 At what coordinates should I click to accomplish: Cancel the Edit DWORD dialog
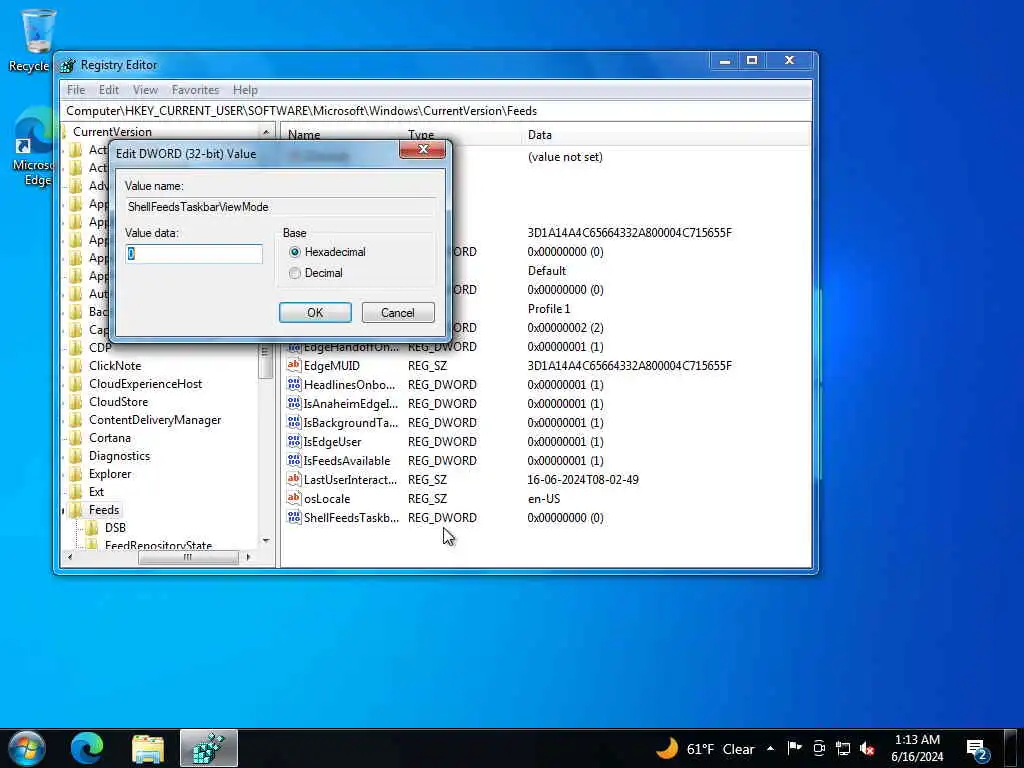398,313
